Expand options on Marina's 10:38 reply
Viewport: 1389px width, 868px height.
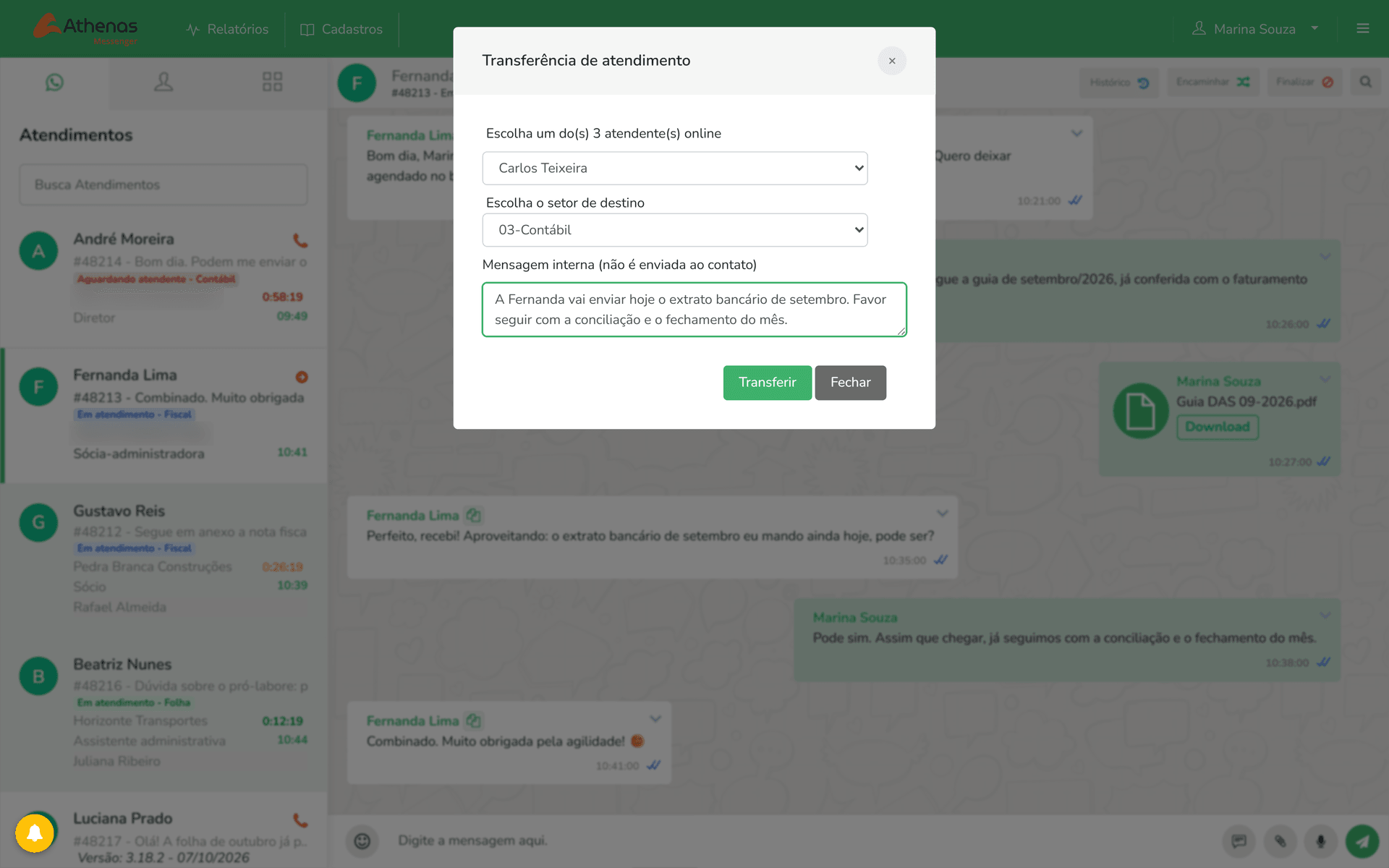pyautogui.click(x=1325, y=616)
